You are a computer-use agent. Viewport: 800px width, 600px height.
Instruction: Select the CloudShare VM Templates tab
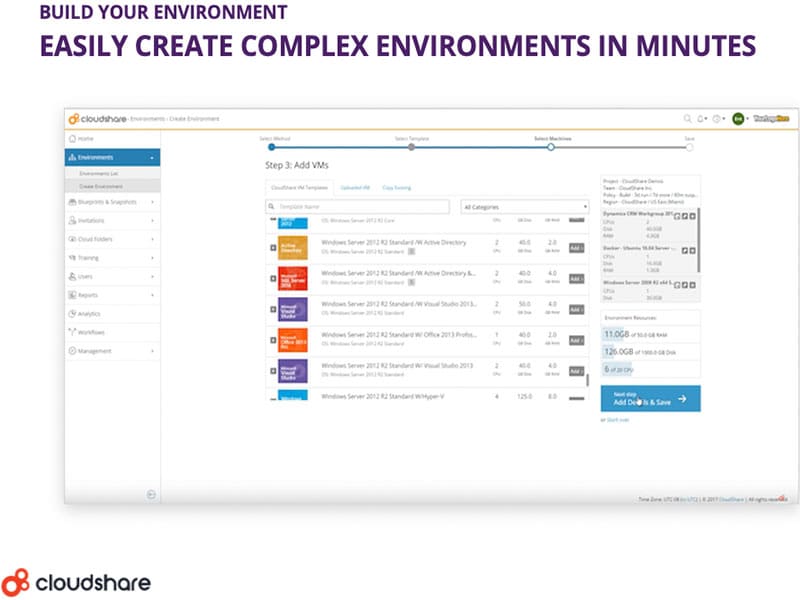point(299,187)
